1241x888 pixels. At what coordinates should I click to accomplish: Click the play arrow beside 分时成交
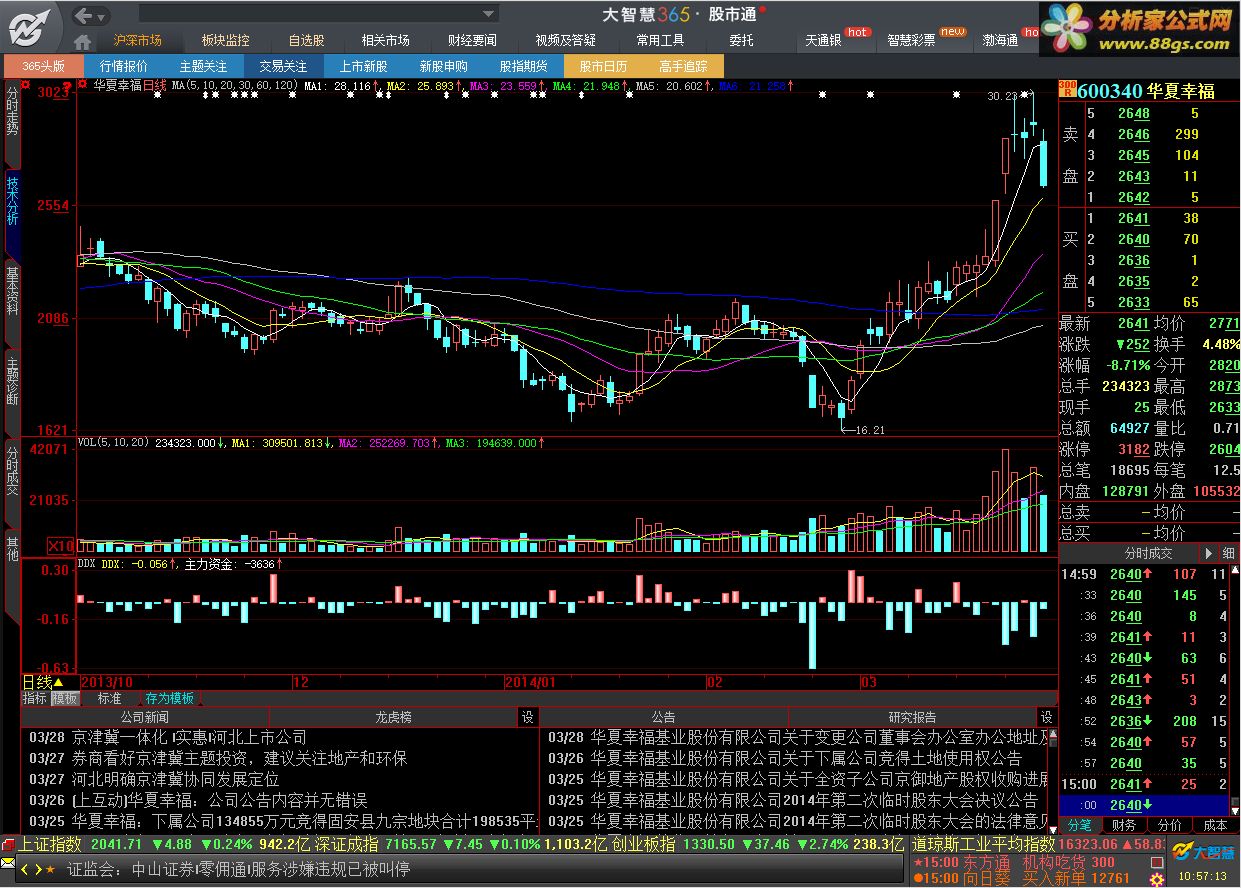click(1208, 553)
